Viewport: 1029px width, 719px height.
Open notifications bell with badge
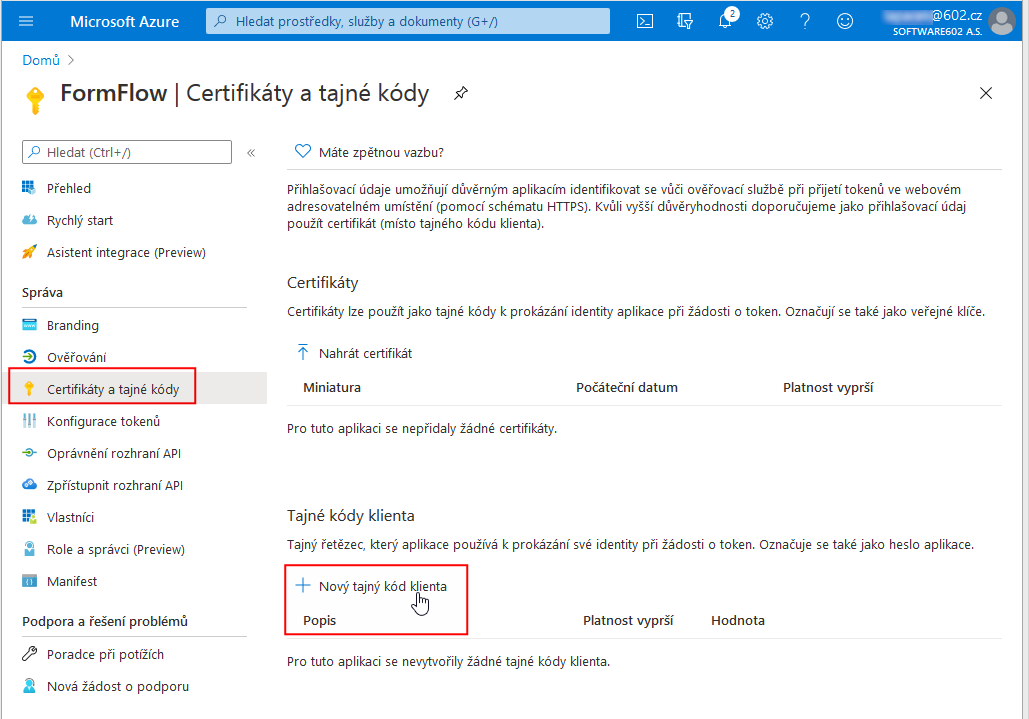tap(726, 21)
